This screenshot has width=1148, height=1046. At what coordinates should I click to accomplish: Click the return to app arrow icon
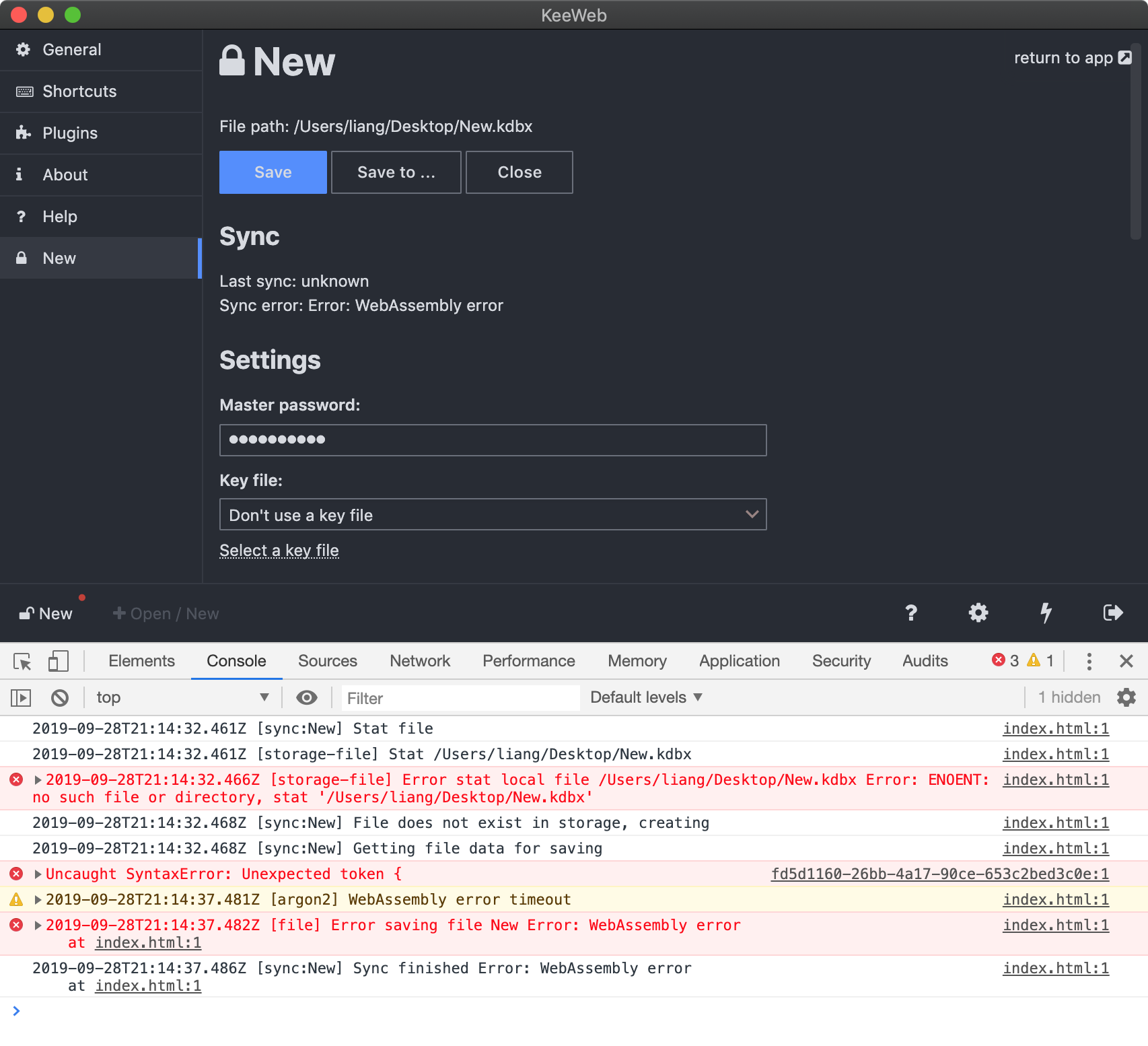(x=1125, y=58)
